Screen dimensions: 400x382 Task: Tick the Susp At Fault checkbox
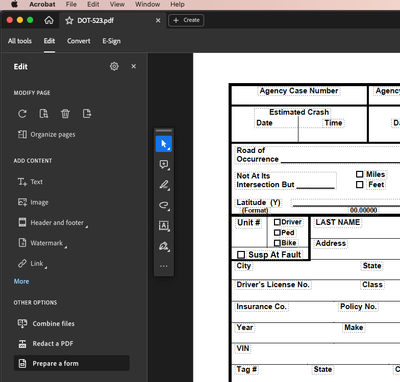tap(241, 255)
